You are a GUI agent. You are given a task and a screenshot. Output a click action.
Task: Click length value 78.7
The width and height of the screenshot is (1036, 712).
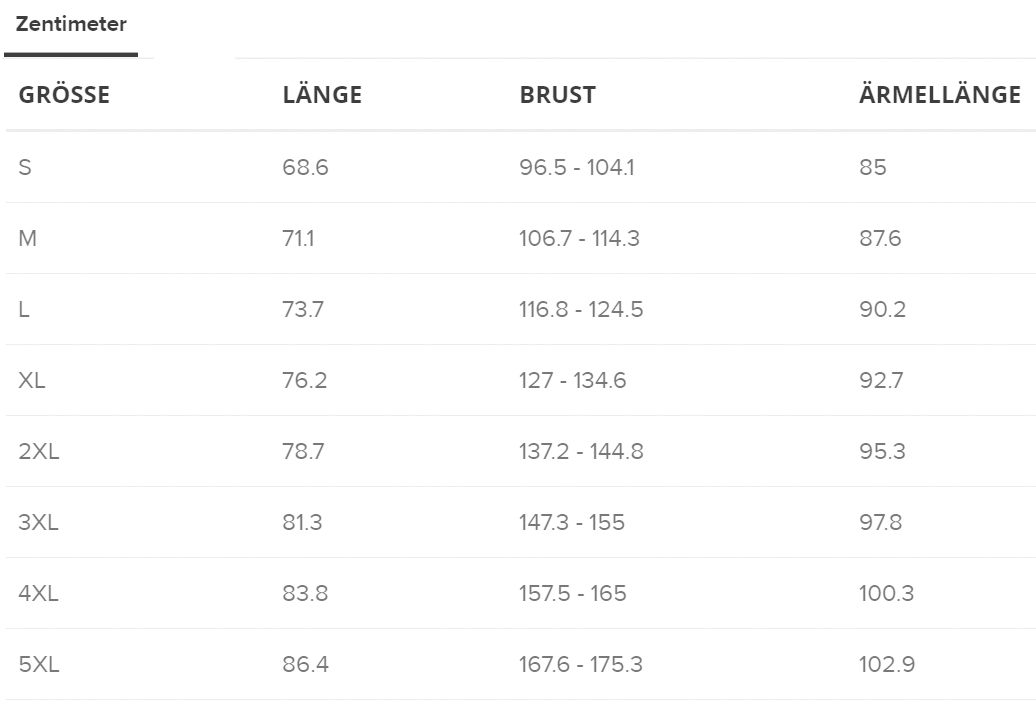click(x=303, y=451)
